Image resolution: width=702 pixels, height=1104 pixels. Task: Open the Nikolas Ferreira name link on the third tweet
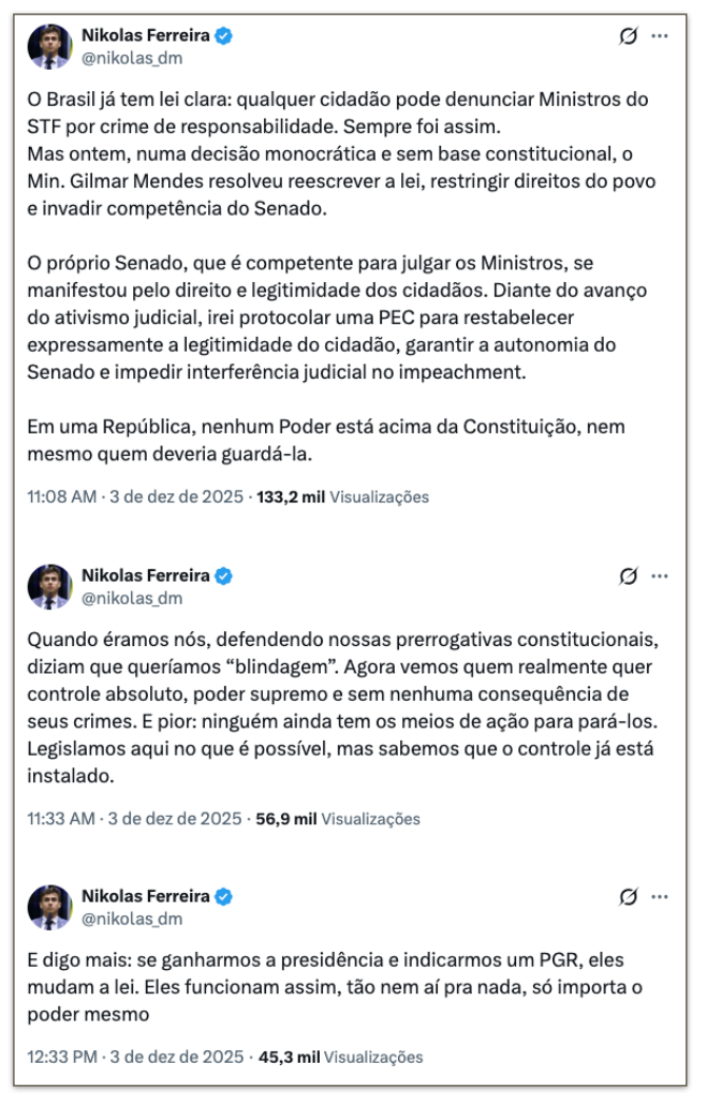coord(146,897)
